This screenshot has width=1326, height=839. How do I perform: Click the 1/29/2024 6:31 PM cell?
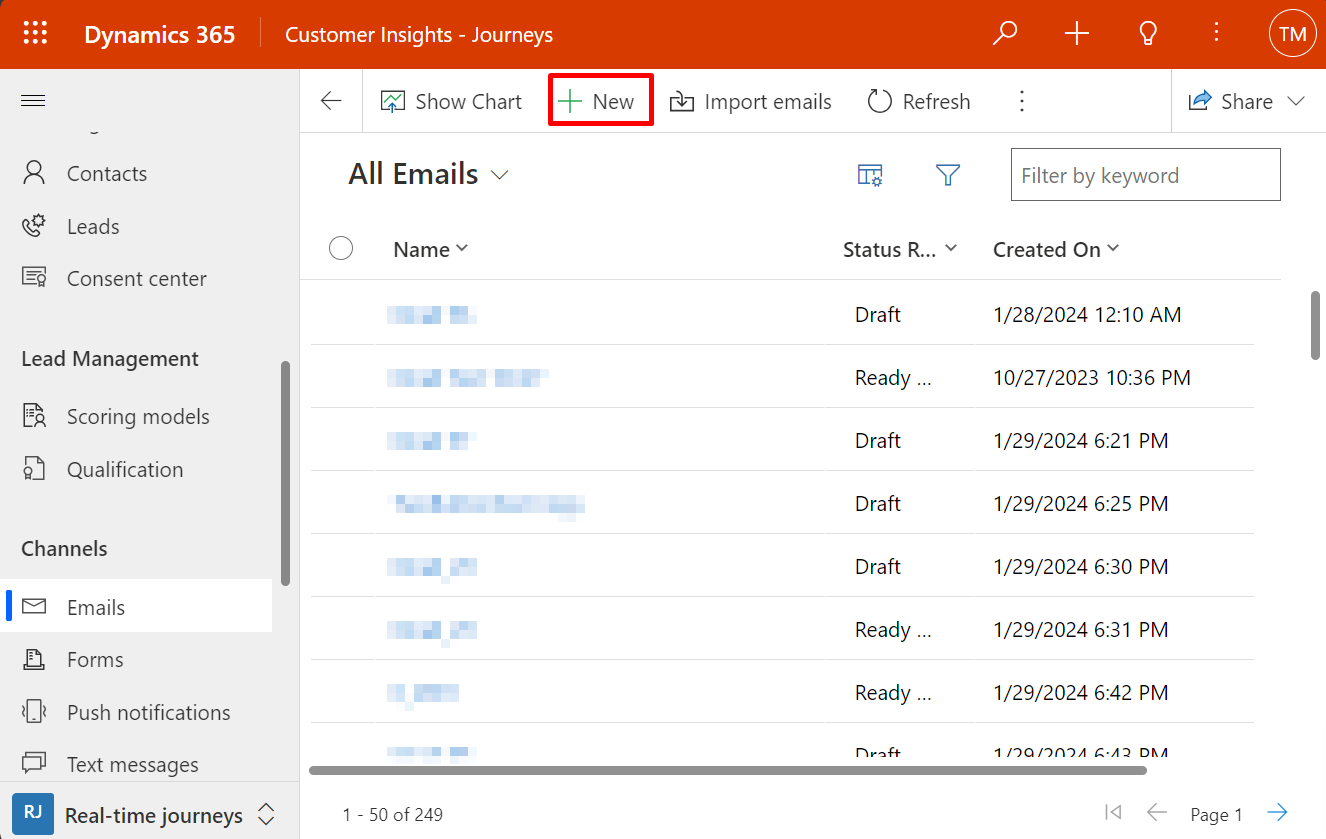(x=1080, y=630)
